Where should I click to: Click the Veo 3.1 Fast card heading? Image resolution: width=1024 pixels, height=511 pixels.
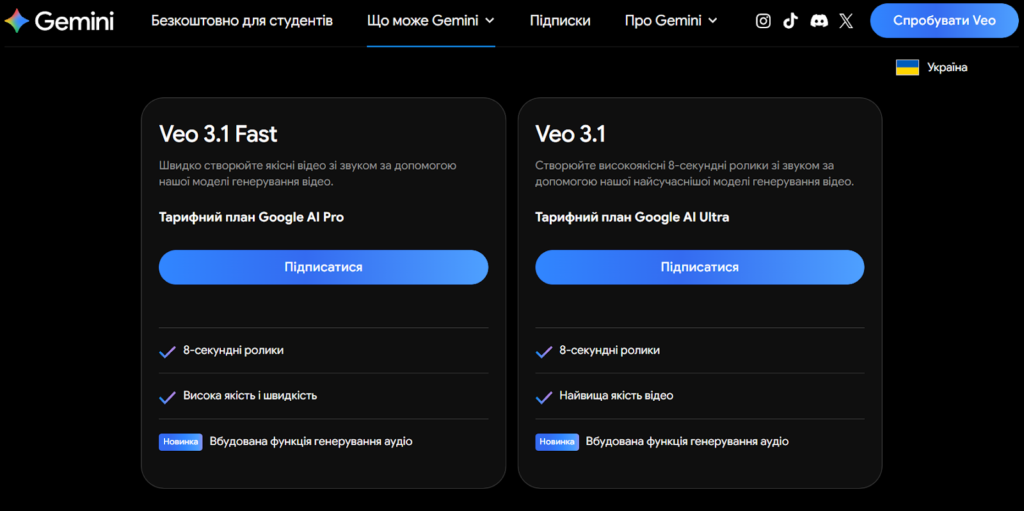[218, 134]
